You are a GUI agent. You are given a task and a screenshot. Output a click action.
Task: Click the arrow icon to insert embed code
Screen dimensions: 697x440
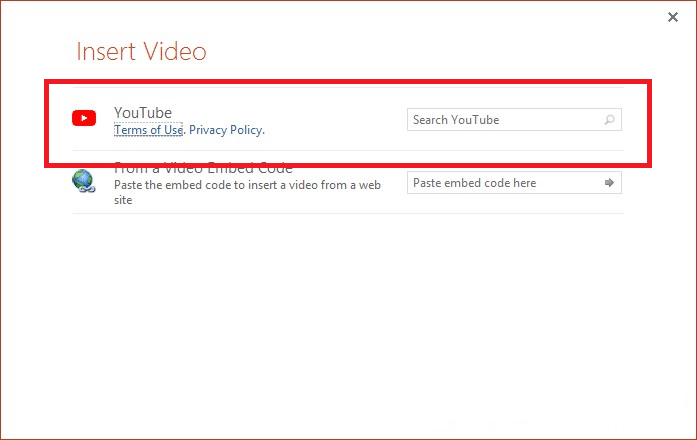(609, 183)
